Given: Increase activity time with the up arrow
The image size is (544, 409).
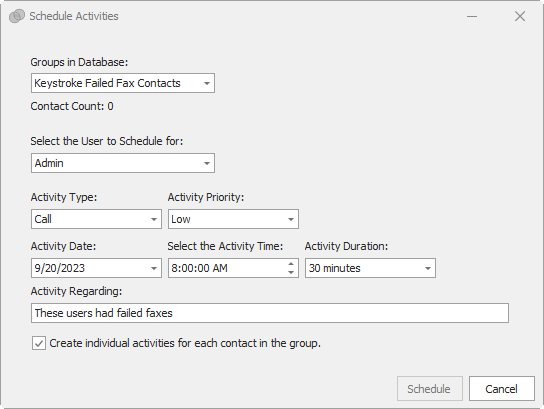Looking at the screenshot, I should tap(291, 264).
